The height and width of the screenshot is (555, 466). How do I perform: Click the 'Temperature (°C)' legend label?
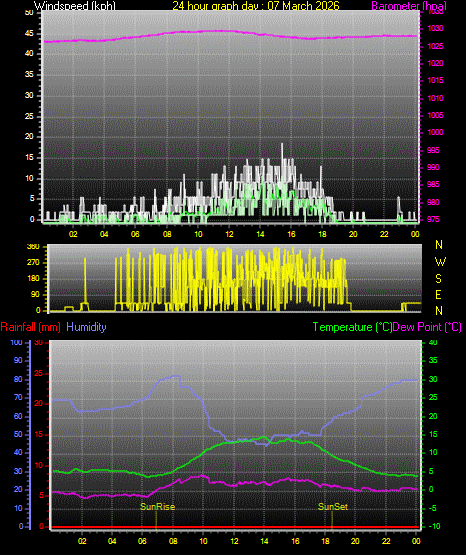tap(352, 327)
